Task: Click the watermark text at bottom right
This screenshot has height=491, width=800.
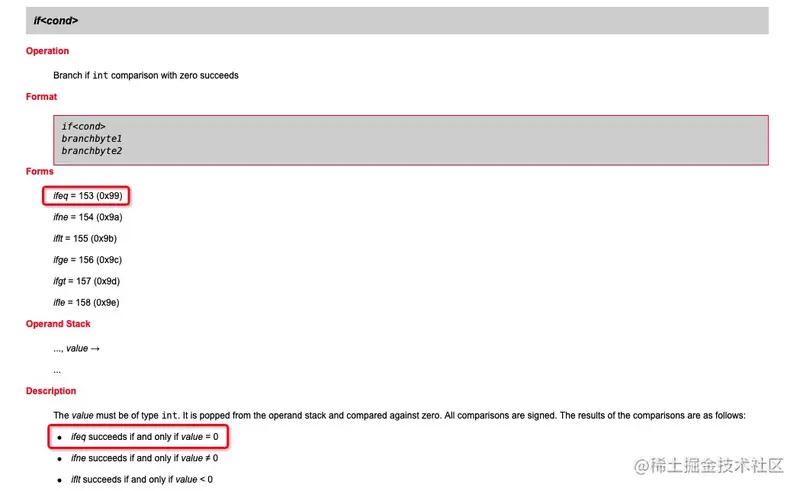Action: click(x=709, y=465)
